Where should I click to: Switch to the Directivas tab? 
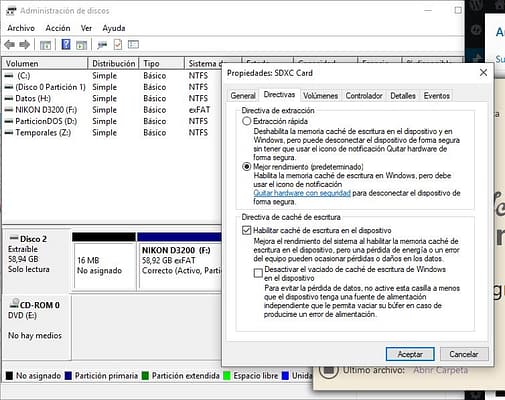point(279,95)
